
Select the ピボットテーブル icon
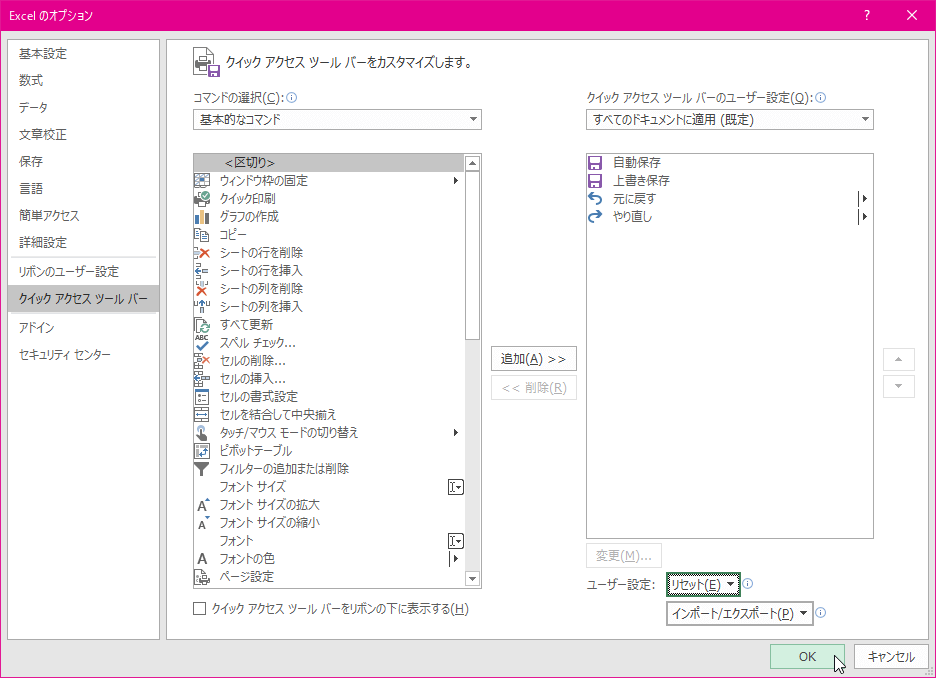tap(202, 451)
